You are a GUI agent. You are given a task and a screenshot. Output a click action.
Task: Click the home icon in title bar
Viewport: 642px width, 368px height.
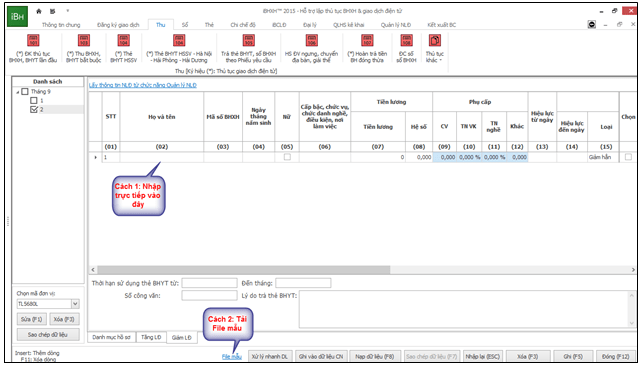pyautogui.click(x=39, y=11)
